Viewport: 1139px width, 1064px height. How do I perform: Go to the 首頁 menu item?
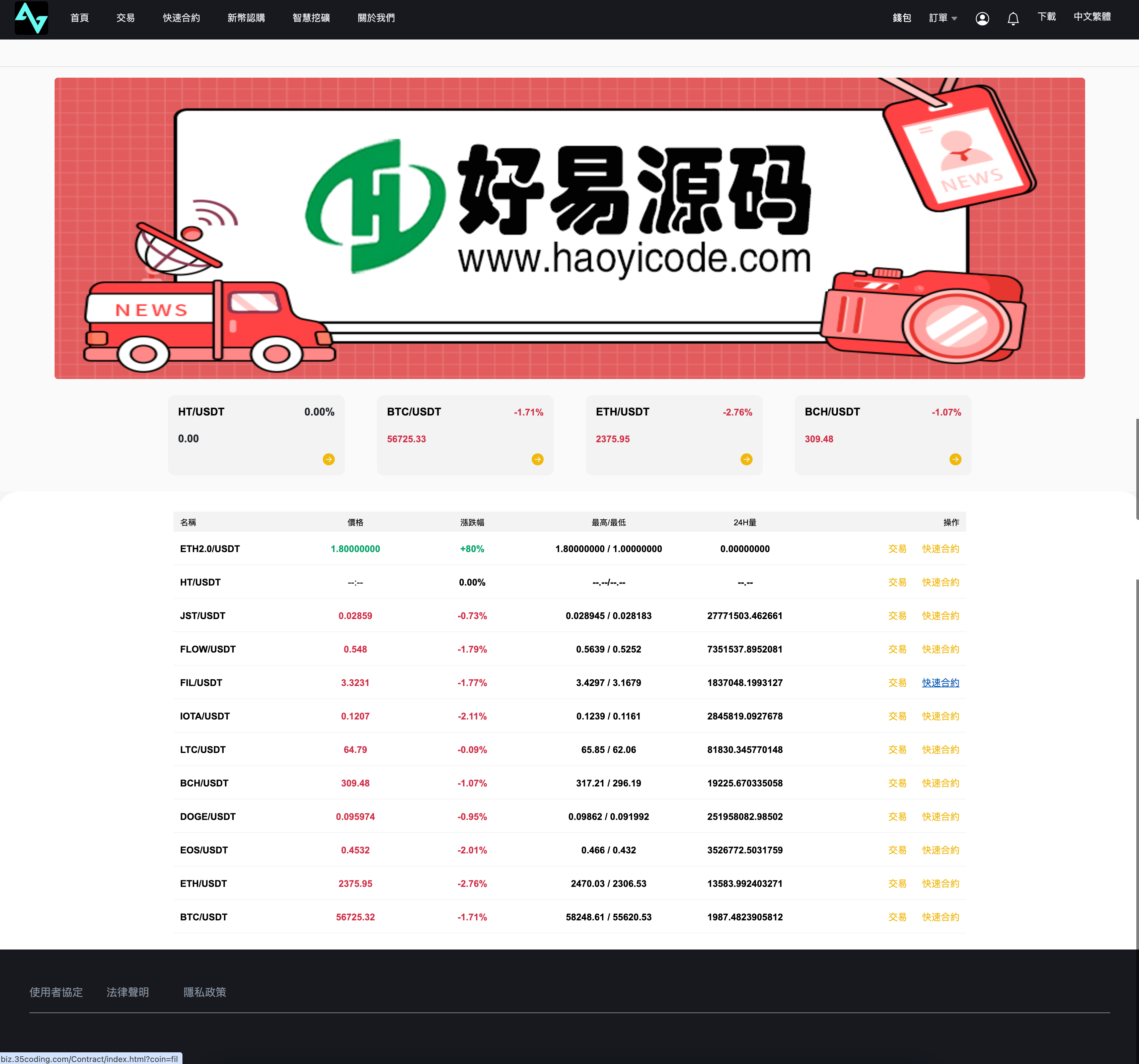coord(80,18)
